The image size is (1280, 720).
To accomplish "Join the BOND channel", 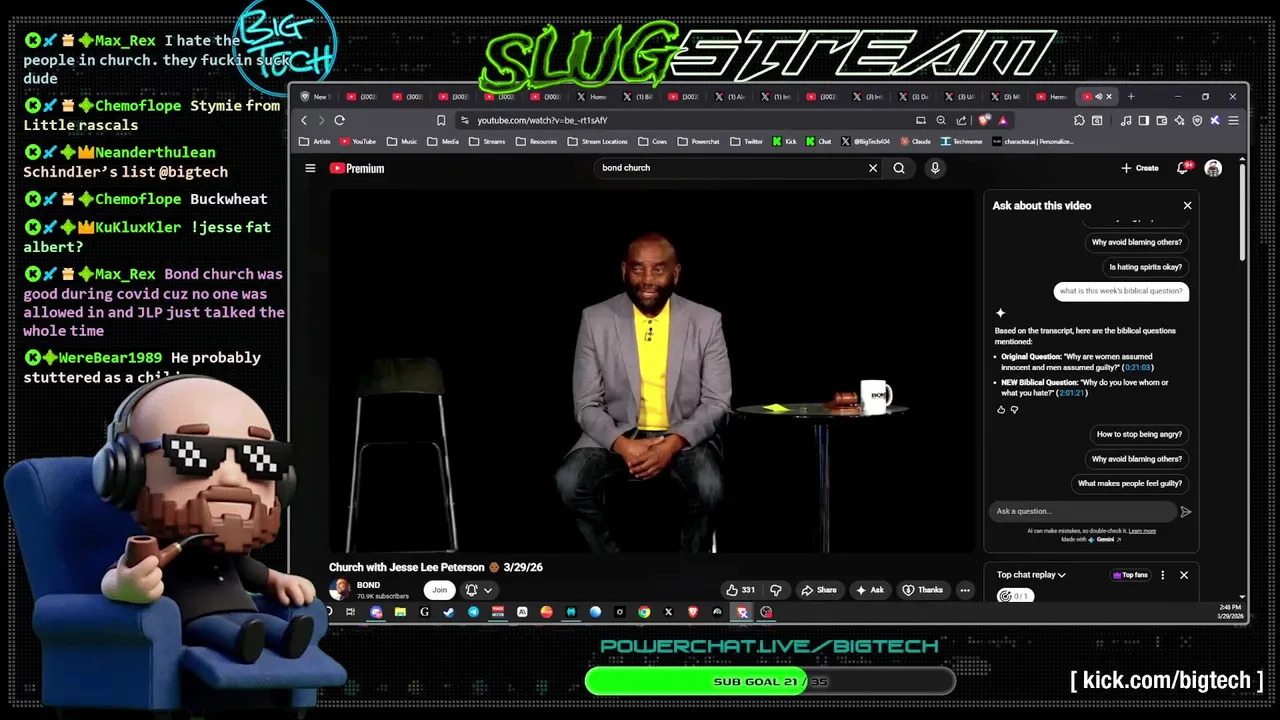I will point(439,590).
